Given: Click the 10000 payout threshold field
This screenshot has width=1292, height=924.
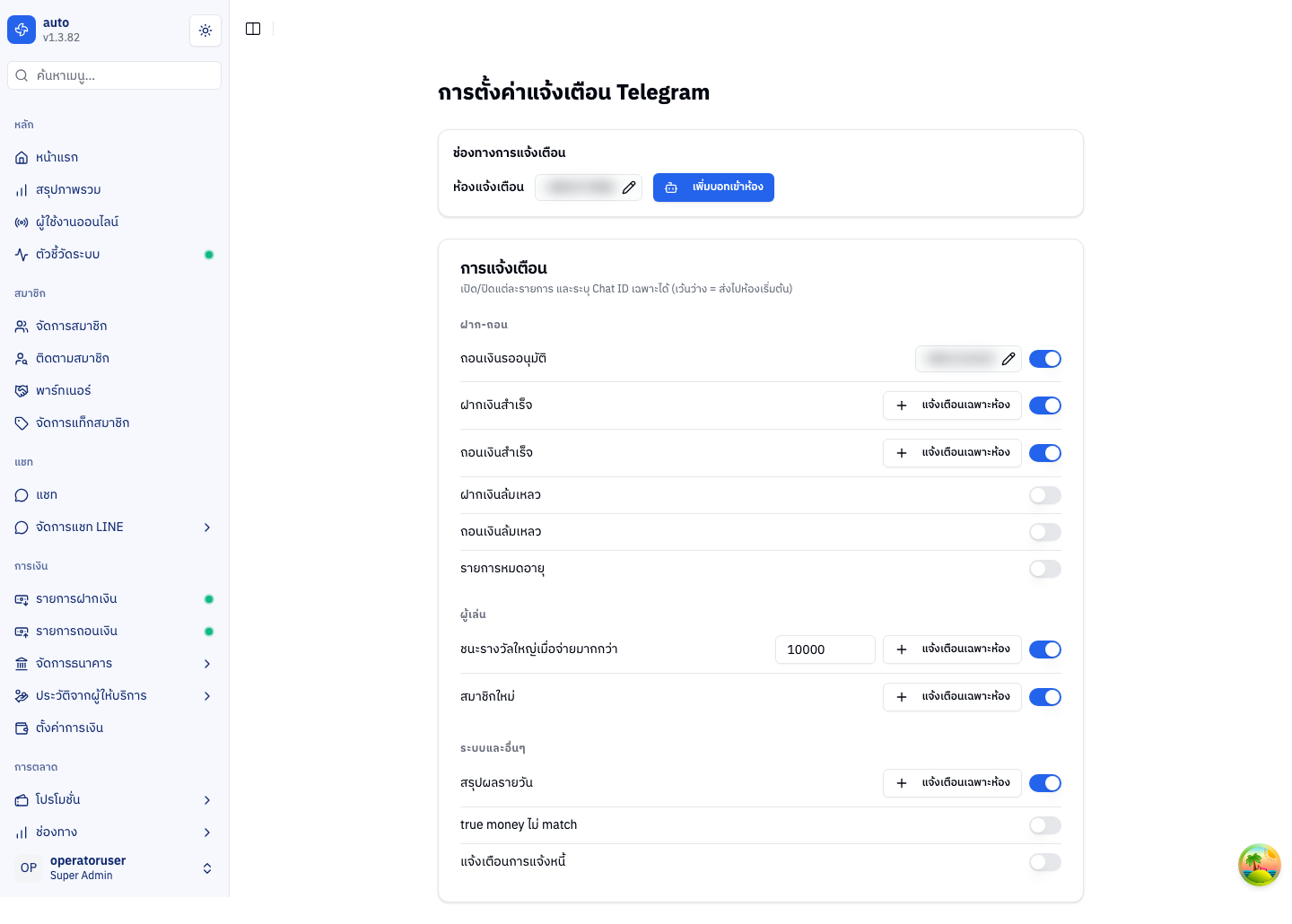Looking at the screenshot, I should coord(825,649).
